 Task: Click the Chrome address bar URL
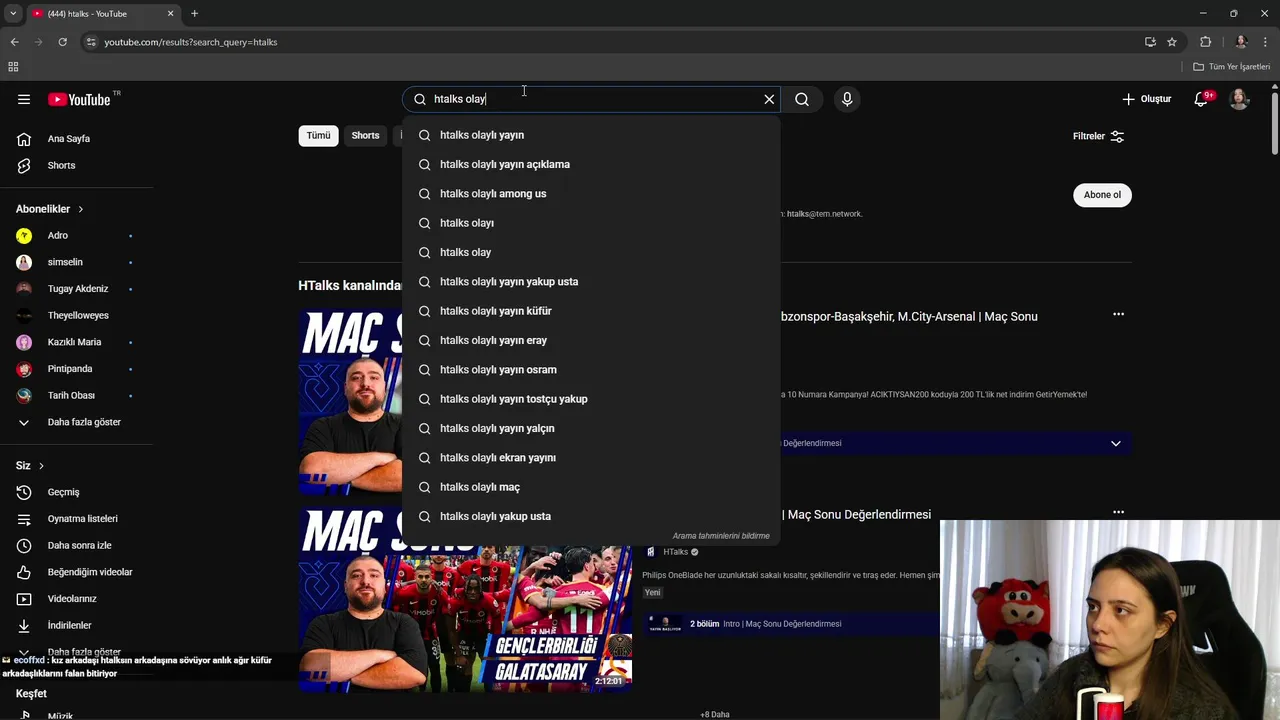coord(190,42)
